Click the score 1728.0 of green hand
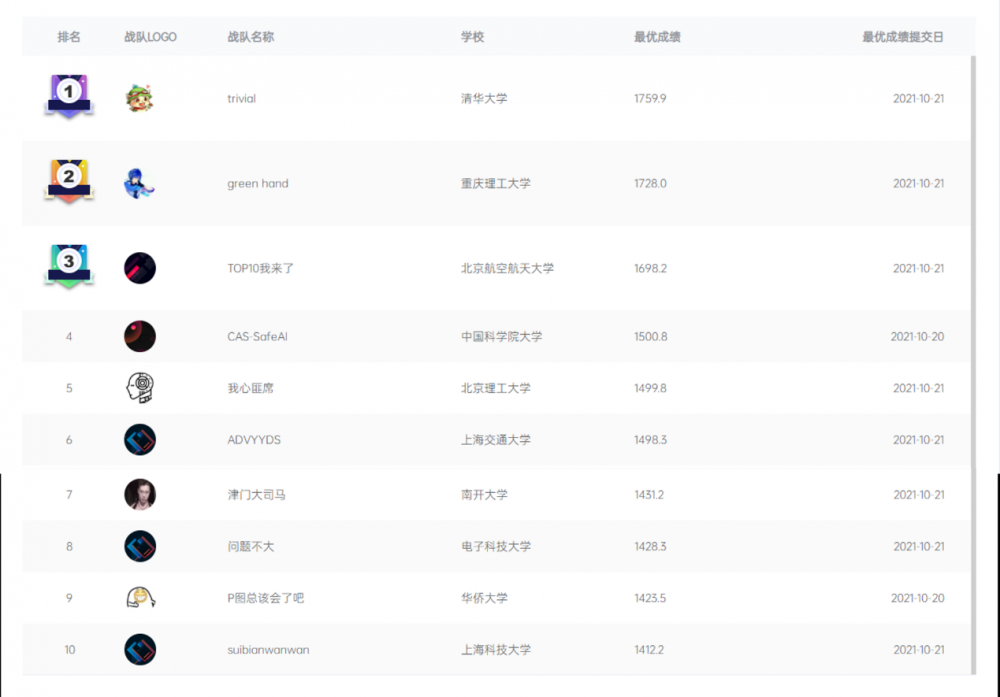 pyautogui.click(x=650, y=184)
